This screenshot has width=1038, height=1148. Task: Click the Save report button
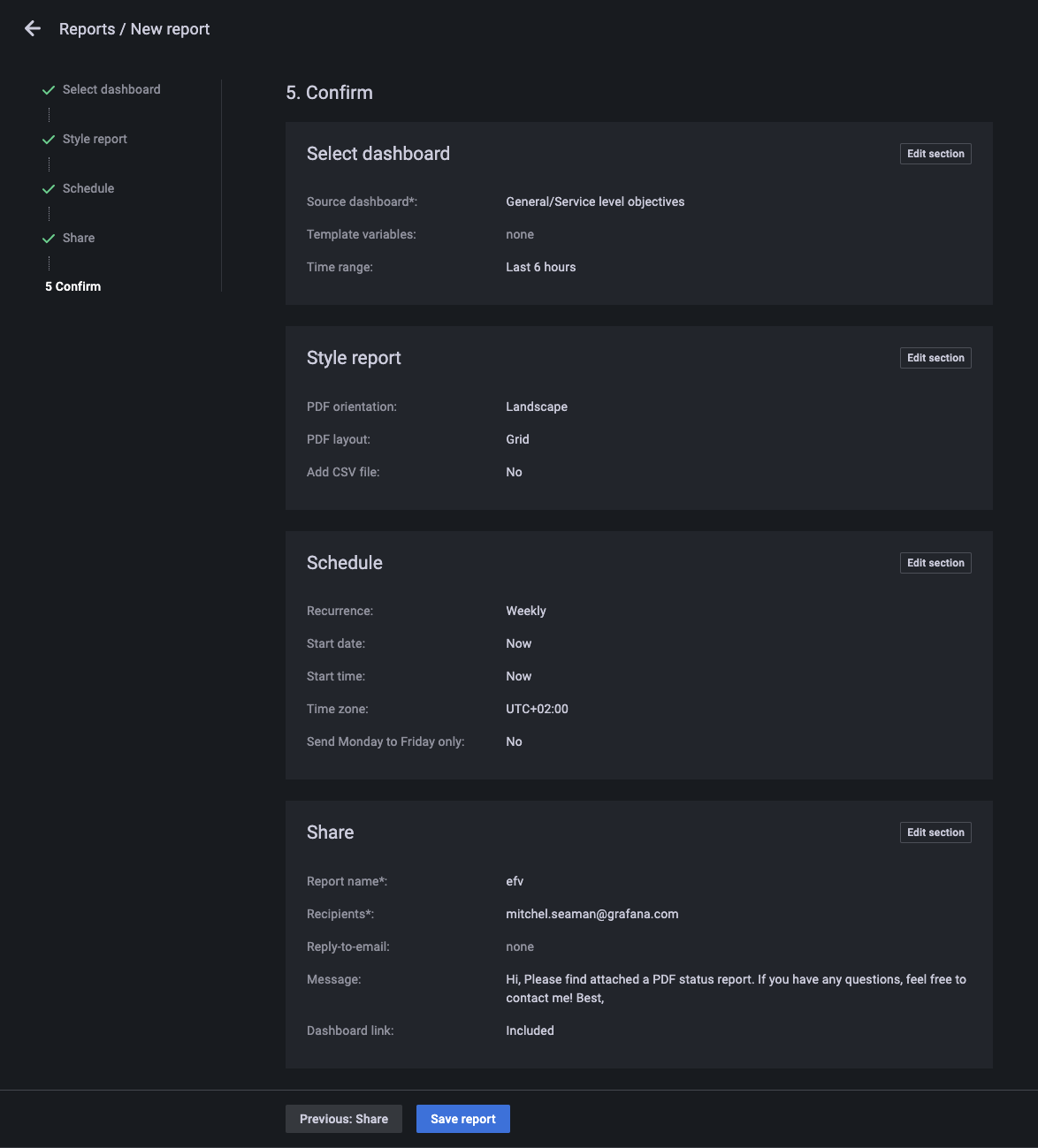click(462, 1118)
